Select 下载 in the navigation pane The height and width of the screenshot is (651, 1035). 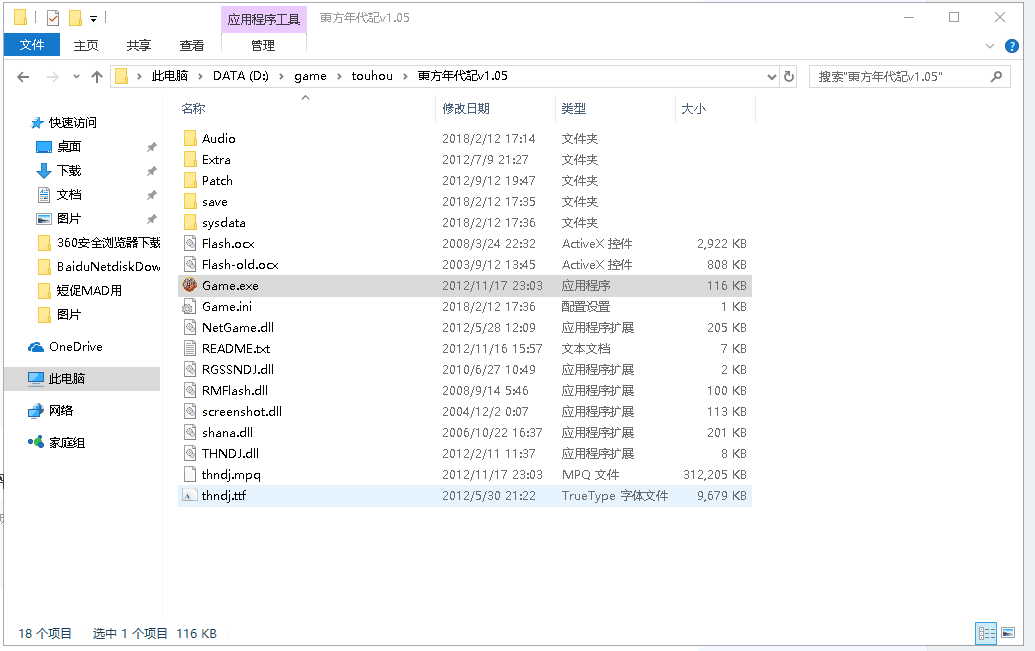pyautogui.click(x=69, y=171)
